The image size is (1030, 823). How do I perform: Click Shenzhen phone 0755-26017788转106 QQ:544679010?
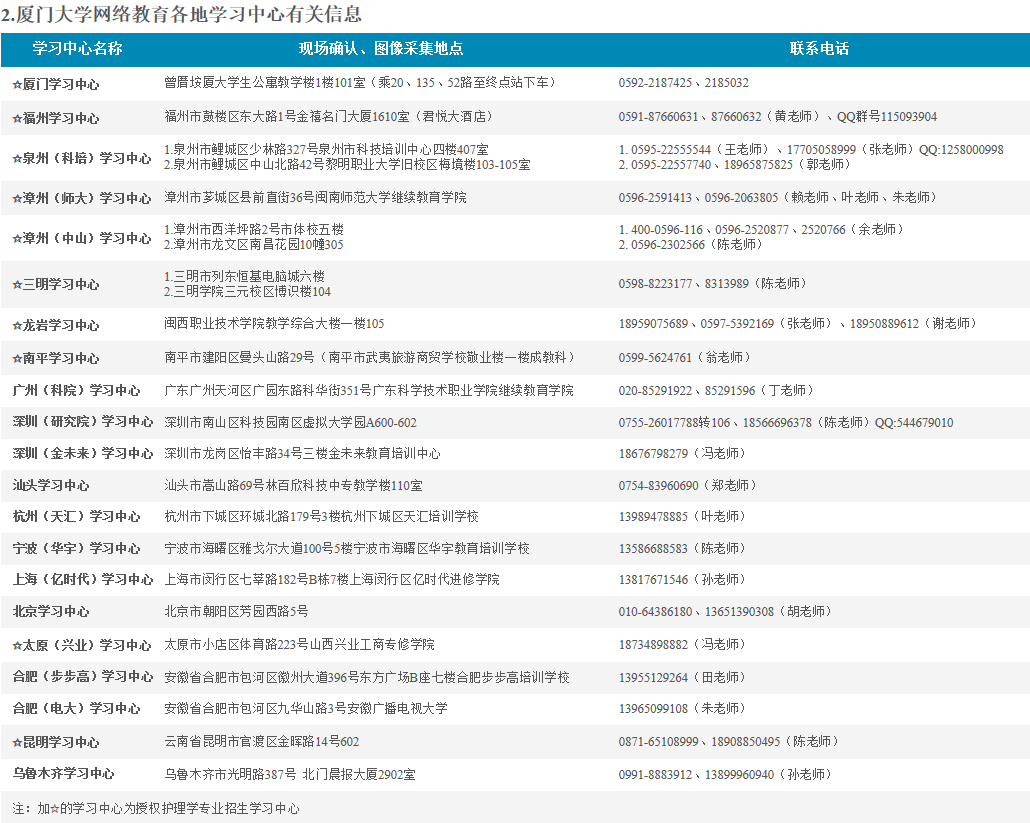(786, 423)
